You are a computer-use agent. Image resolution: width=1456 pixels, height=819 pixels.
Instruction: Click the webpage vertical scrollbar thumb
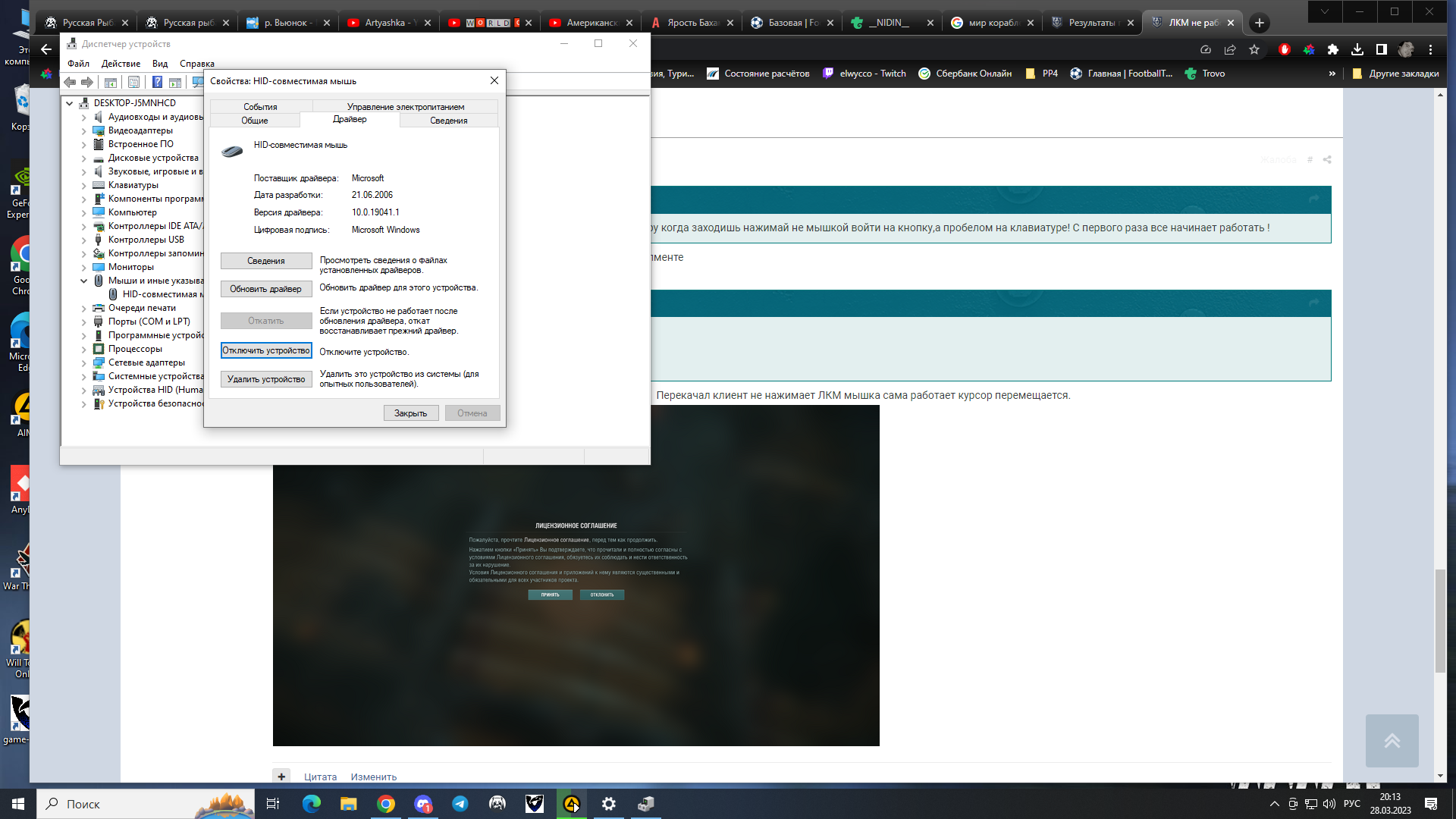[1440, 620]
